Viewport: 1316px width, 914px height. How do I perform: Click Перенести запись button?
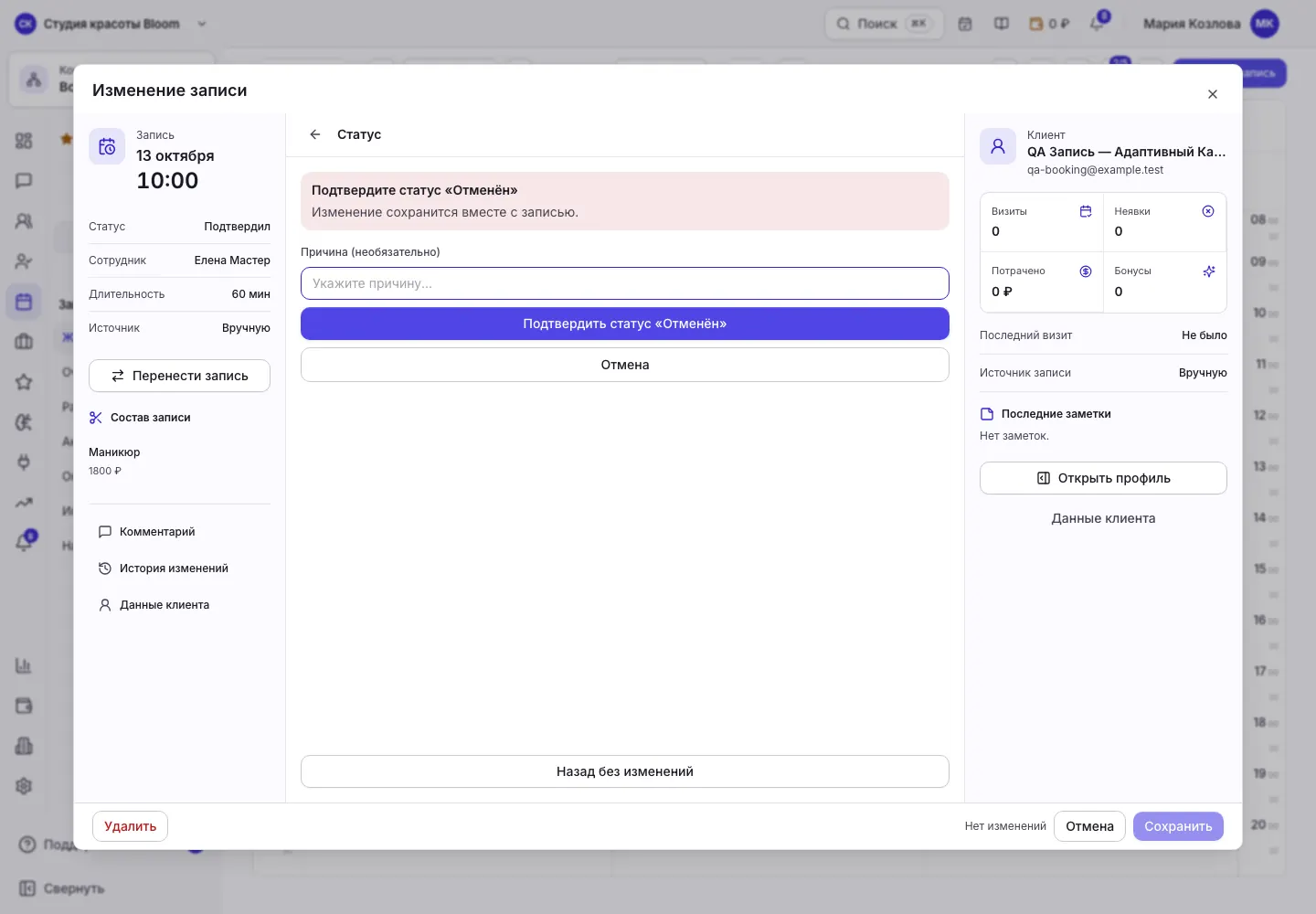pos(179,376)
